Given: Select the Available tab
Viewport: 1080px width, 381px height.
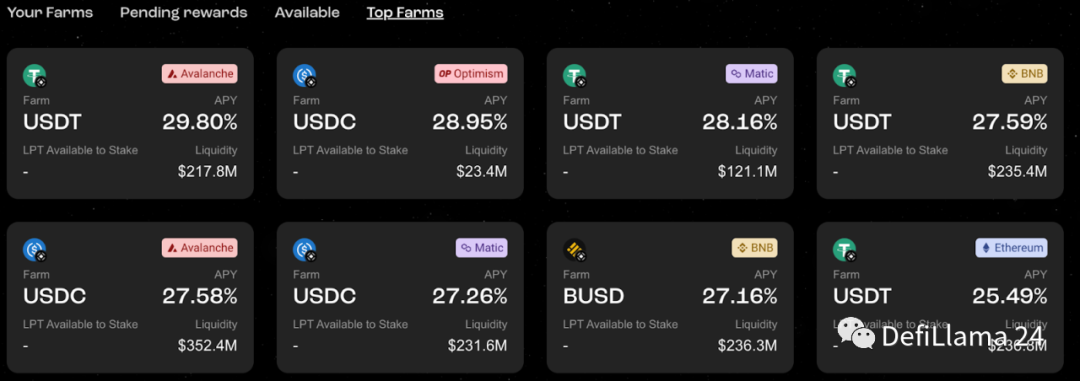Looking at the screenshot, I should coord(307,12).
